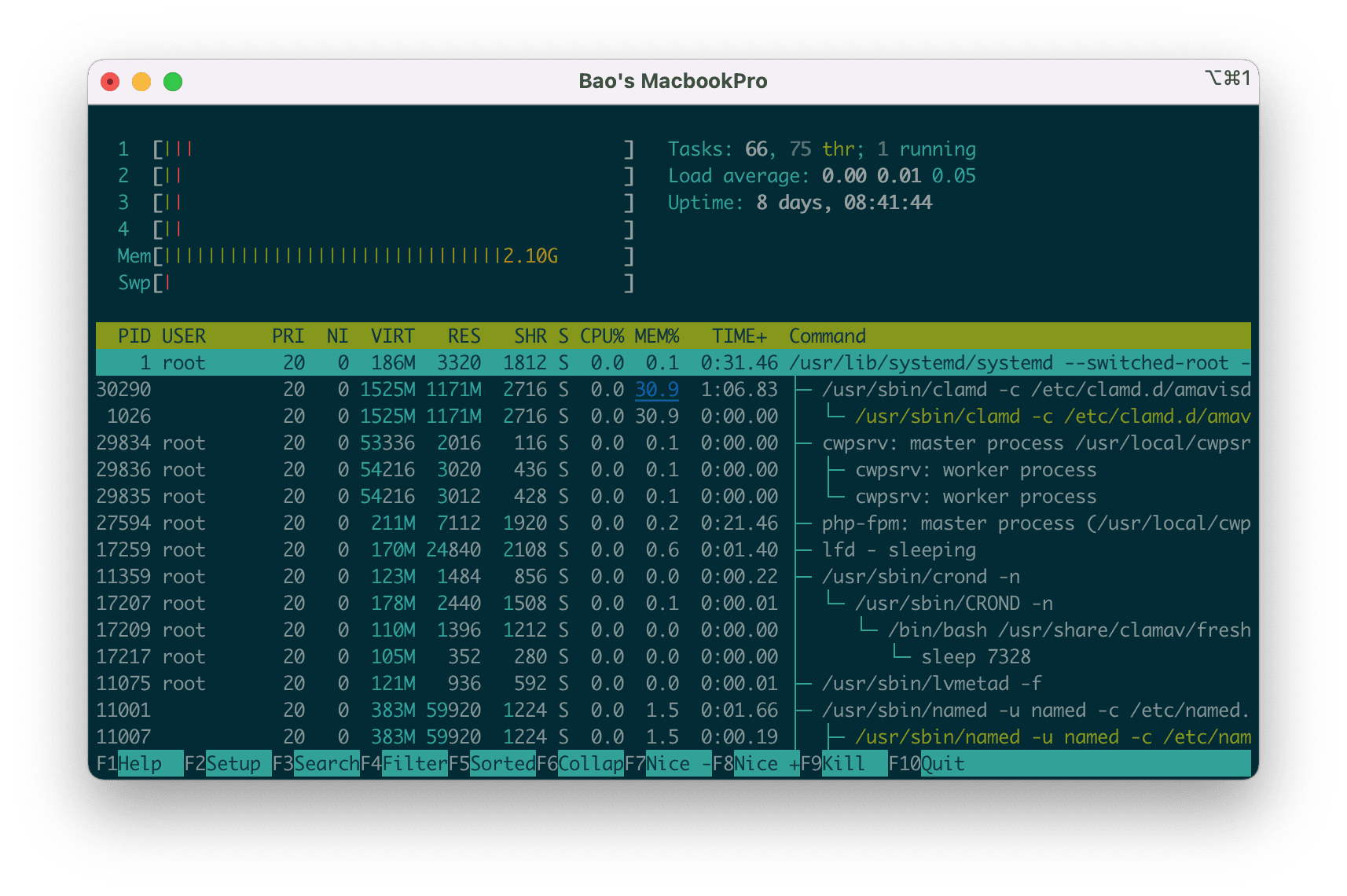Select the clamd process PID 30290
Viewport: 1347px width, 896px height.
[x=123, y=389]
